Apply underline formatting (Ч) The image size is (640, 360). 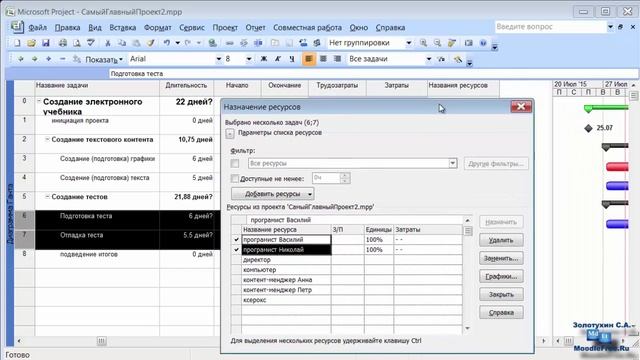tap(292, 59)
